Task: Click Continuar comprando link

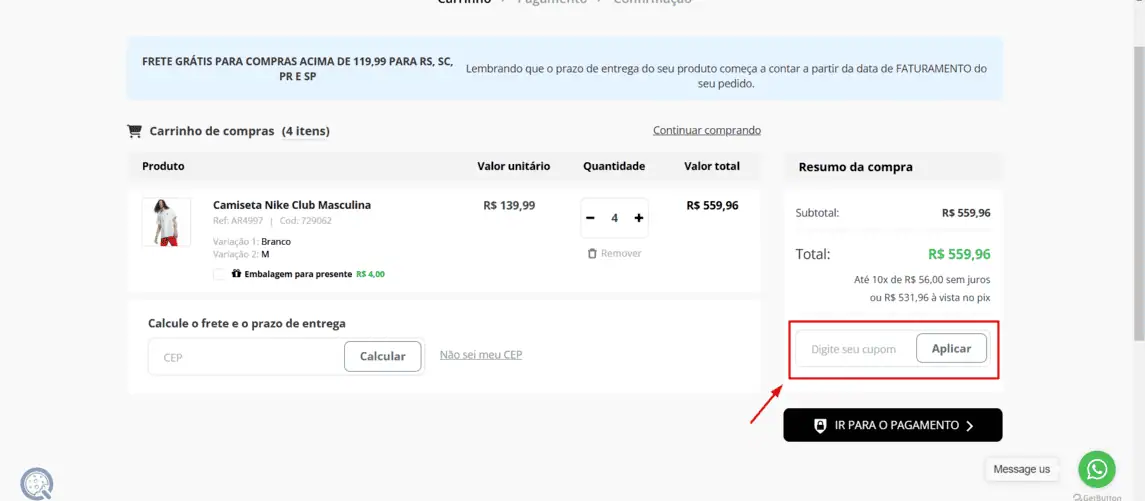Action: 707,130
